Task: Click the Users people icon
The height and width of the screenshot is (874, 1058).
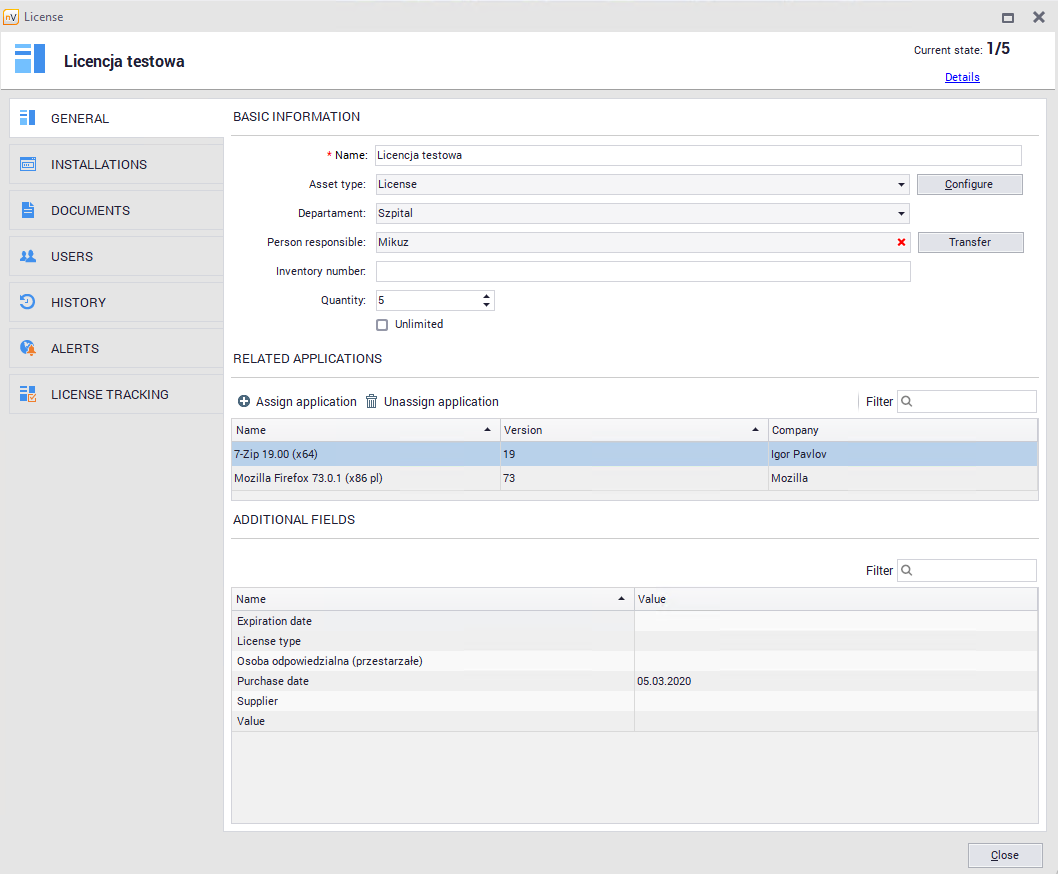Action: 28,256
